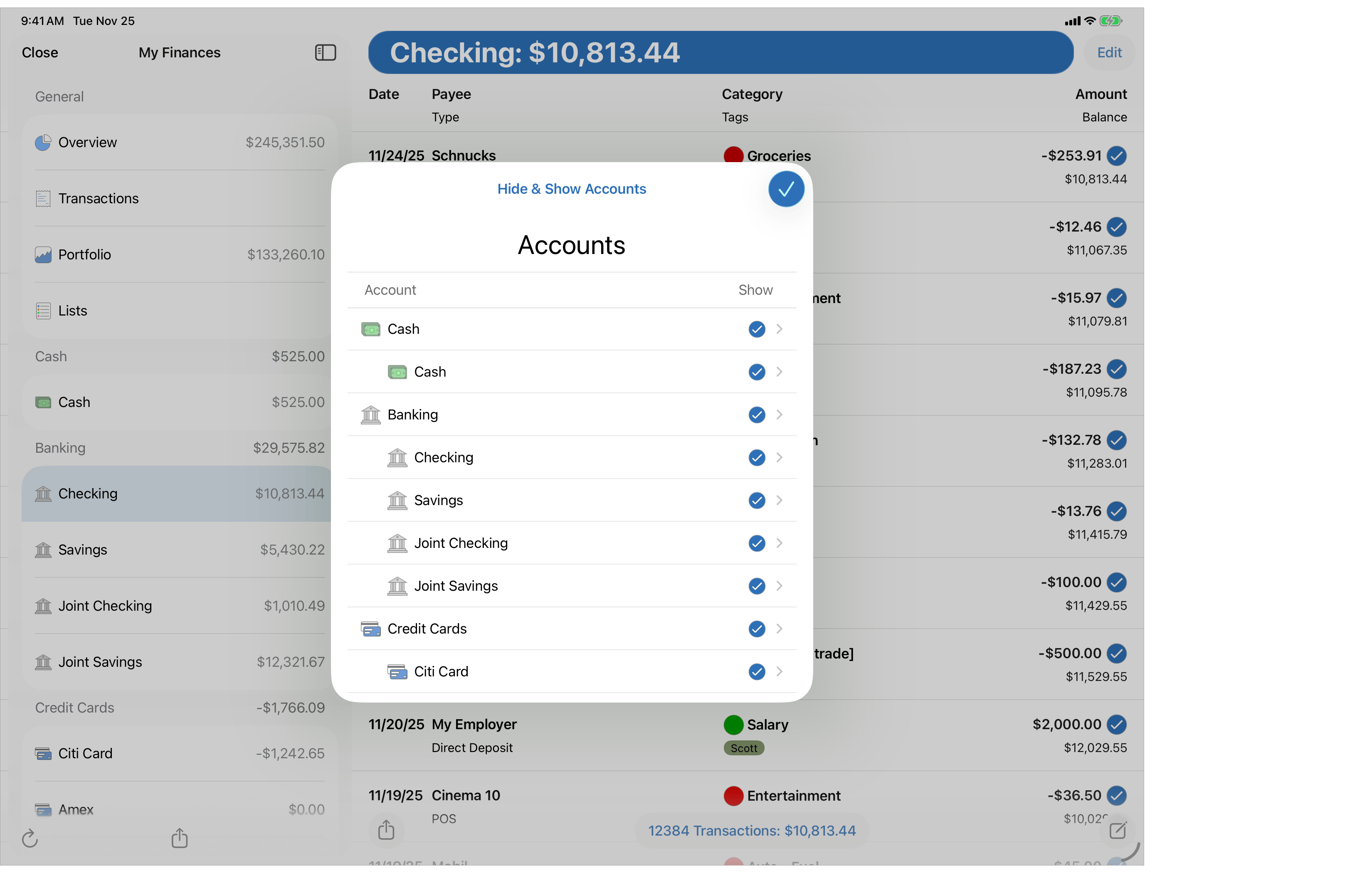Tap the Edit button at top right
Screen dimensions: 1372x873
[x=1109, y=52]
